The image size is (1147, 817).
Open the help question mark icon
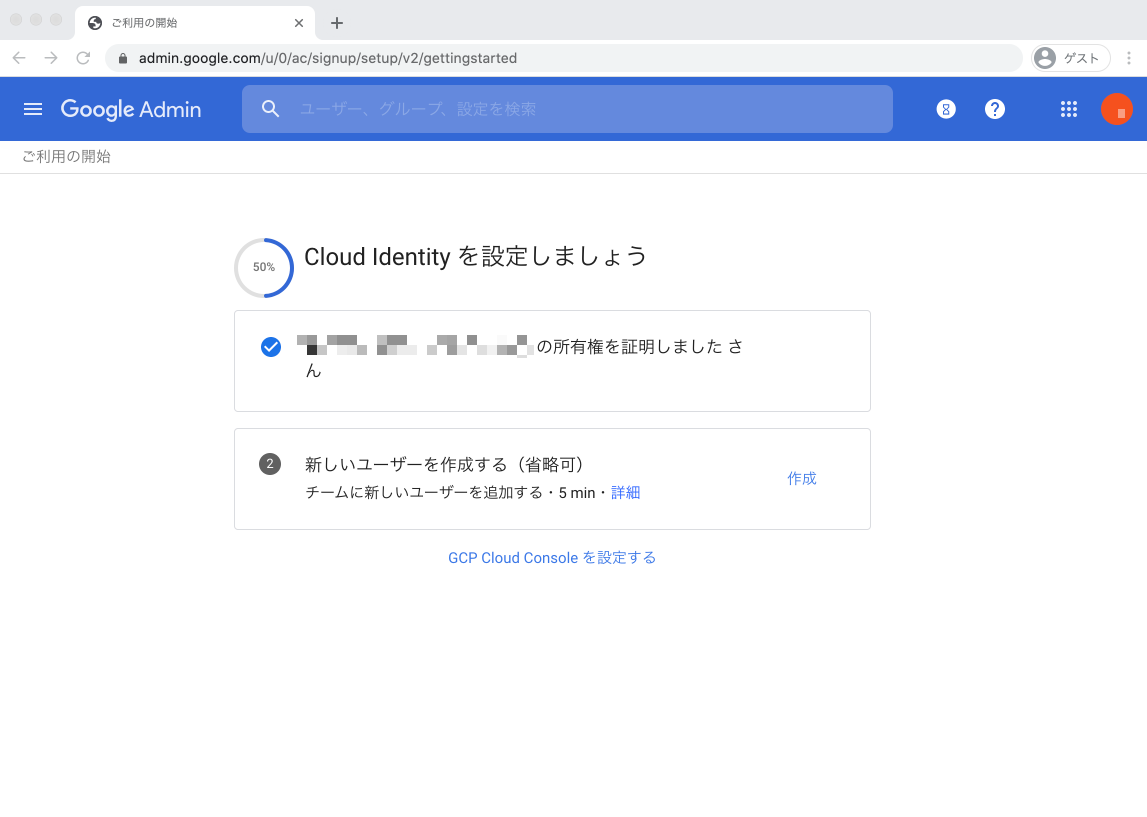click(995, 109)
